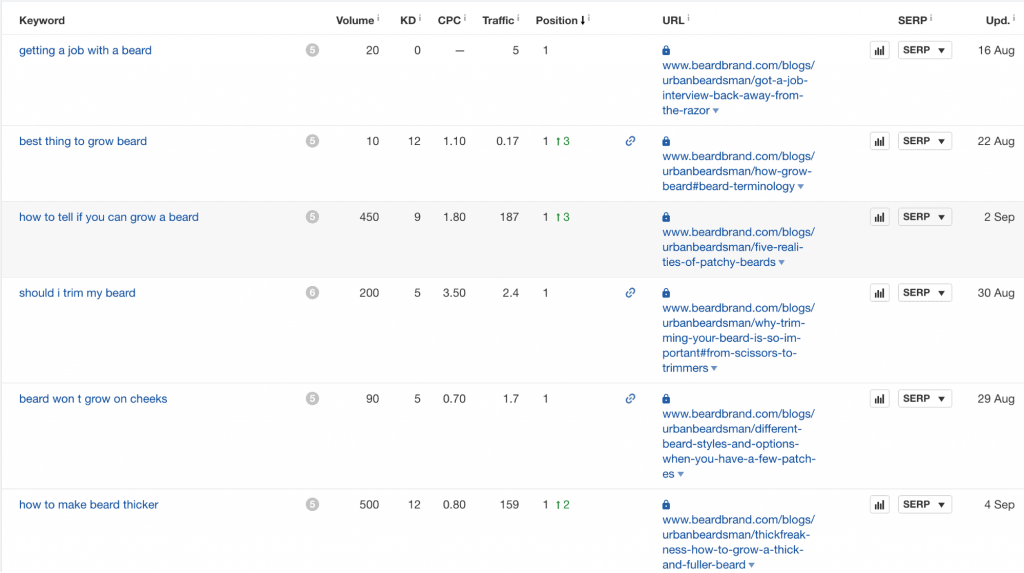Click word count badge beside 'should i trim my beard'
This screenshot has width=1024, height=573.
click(x=312, y=293)
